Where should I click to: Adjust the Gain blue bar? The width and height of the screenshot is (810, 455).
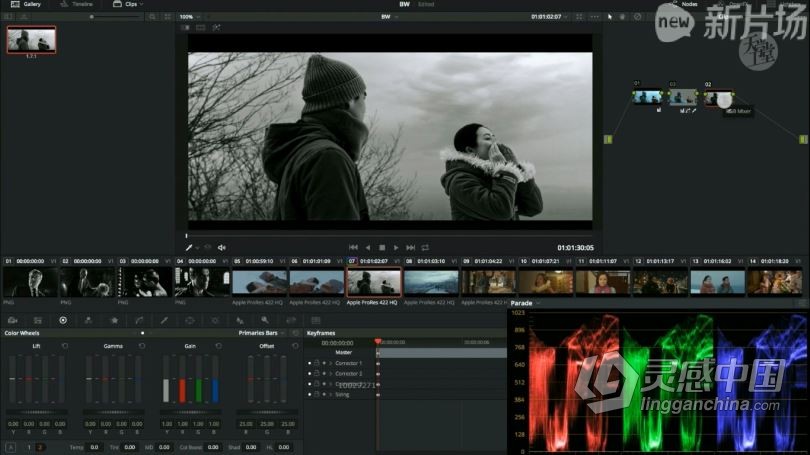(x=215, y=379)
